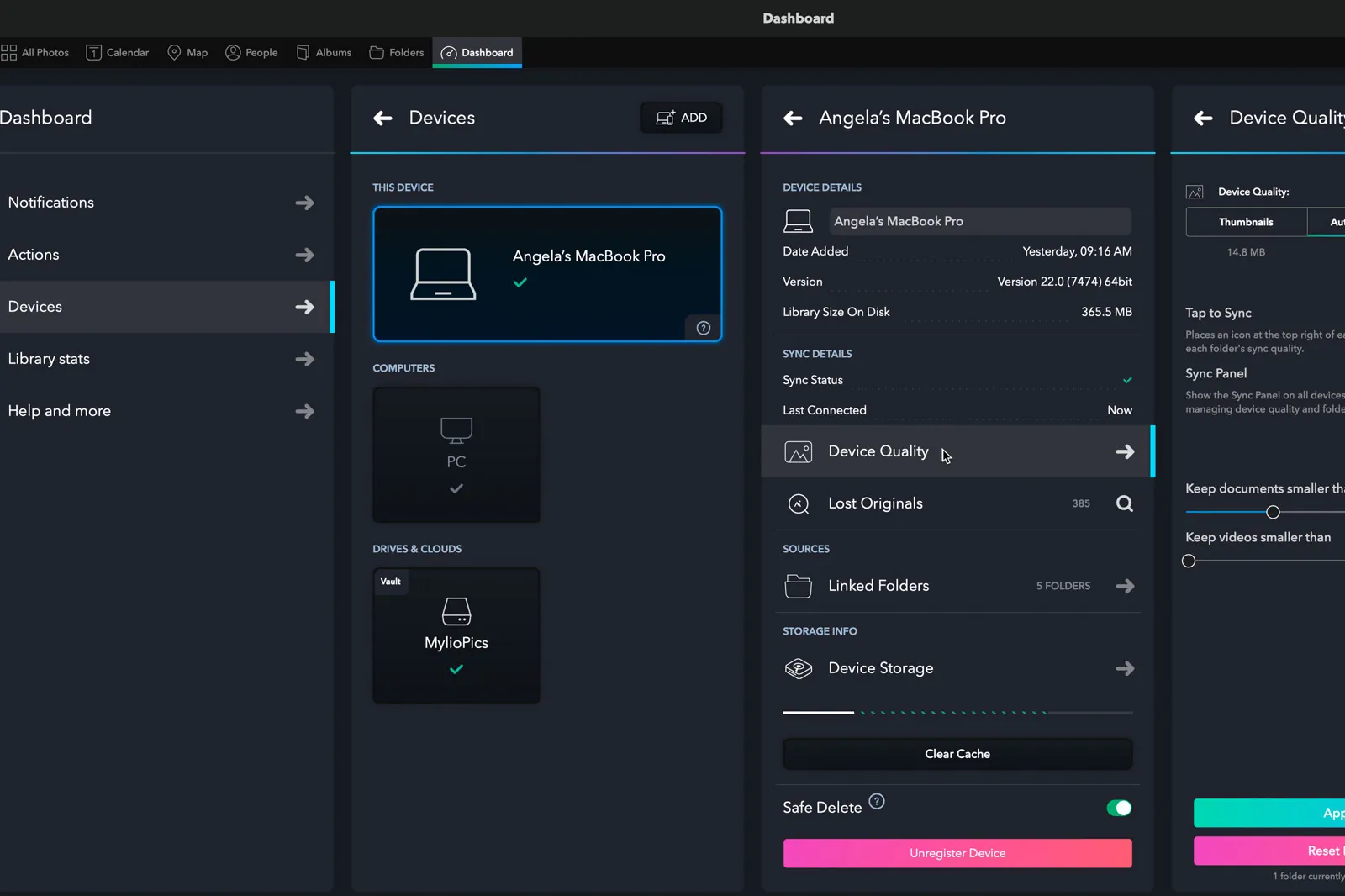Image resolution: width=1345 pixels, height=896 pixels.
Task: Select the Devices row in the Dashboard list
Action: tap(166, 307)
